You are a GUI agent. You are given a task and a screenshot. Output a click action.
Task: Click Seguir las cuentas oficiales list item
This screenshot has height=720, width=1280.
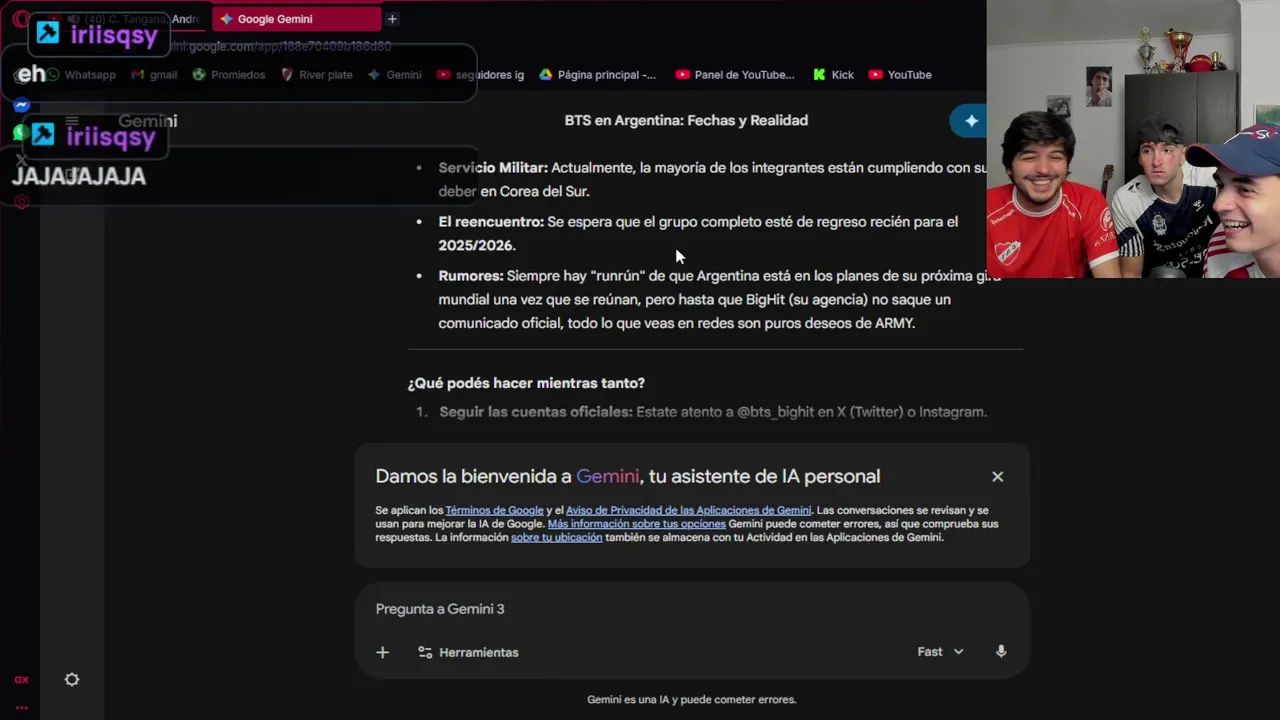tap(713, 412)
